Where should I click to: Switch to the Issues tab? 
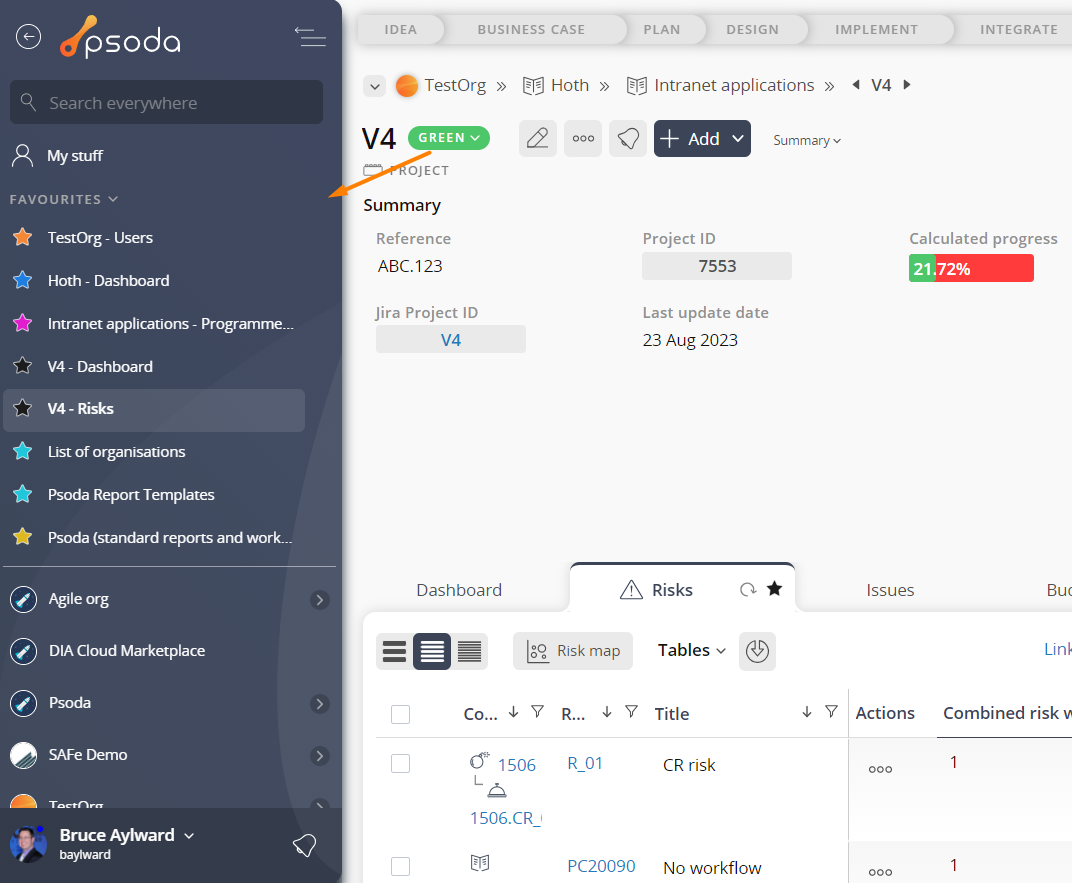(890, 590)
